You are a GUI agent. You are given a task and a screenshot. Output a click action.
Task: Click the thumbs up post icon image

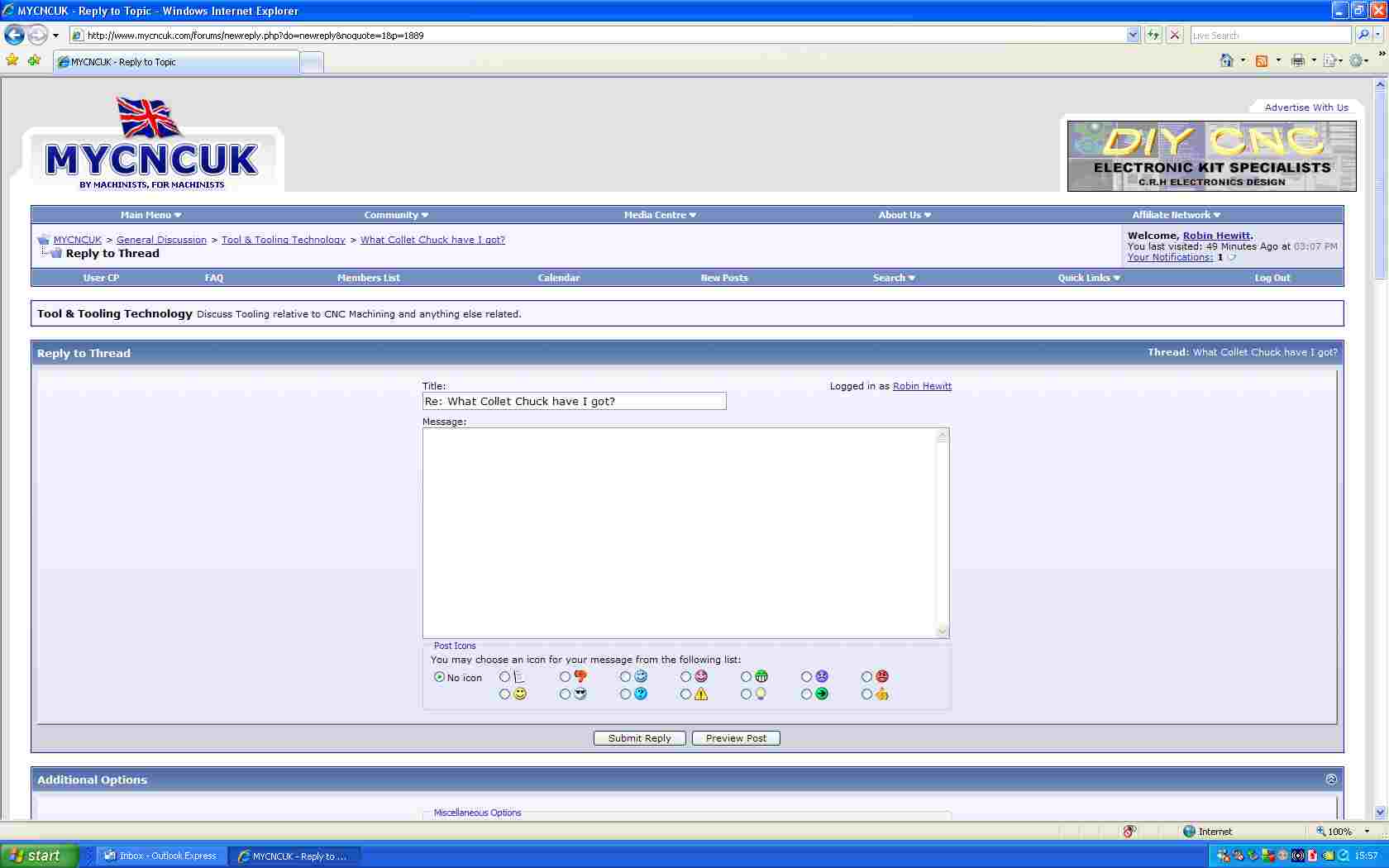882,694
